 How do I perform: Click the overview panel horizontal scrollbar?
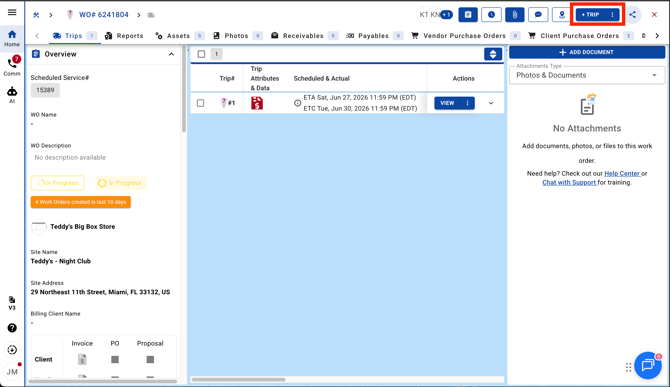pos(103,381)
